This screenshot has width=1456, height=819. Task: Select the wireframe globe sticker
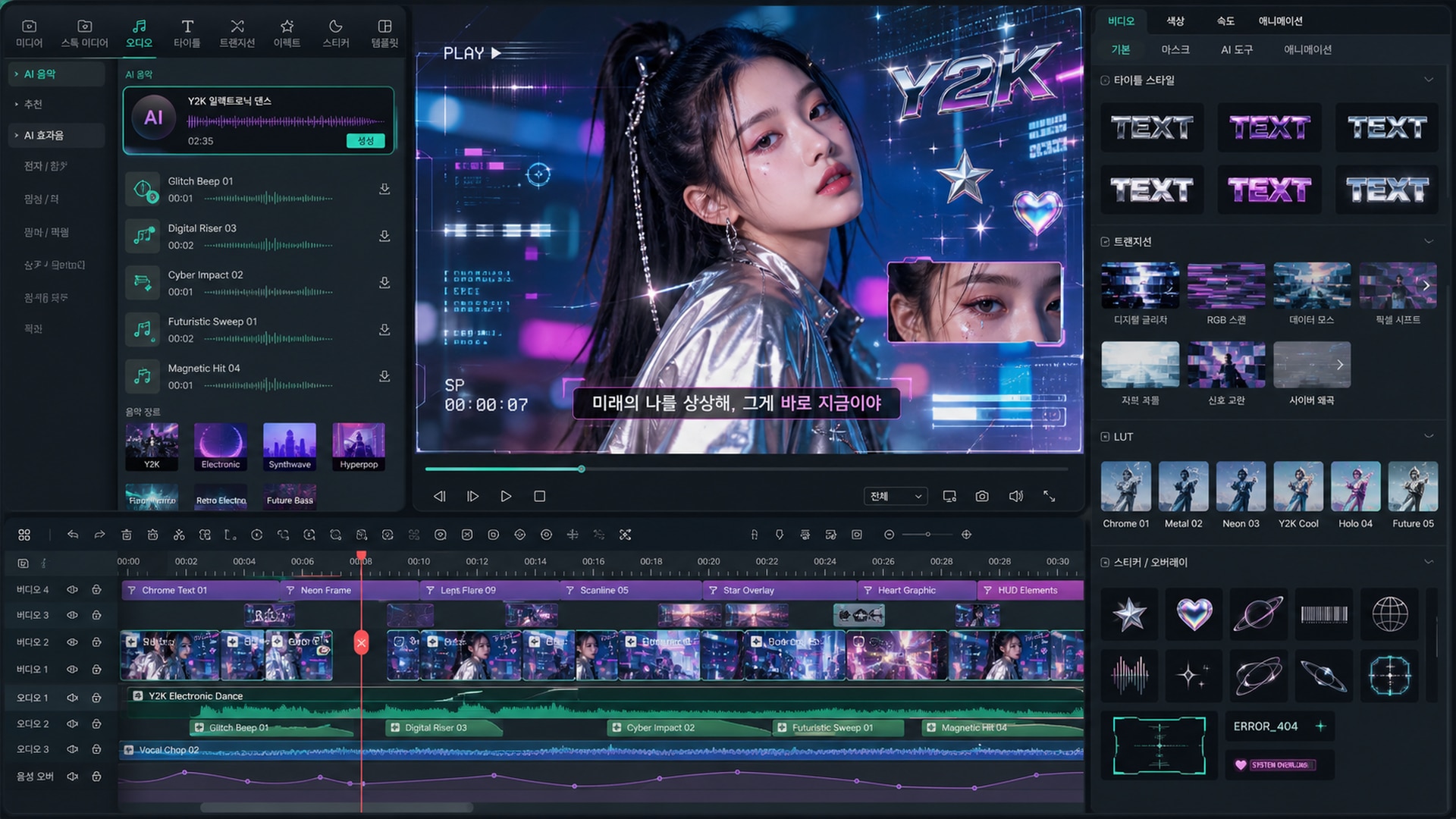pyautogui.click(x=1389, y=613)
